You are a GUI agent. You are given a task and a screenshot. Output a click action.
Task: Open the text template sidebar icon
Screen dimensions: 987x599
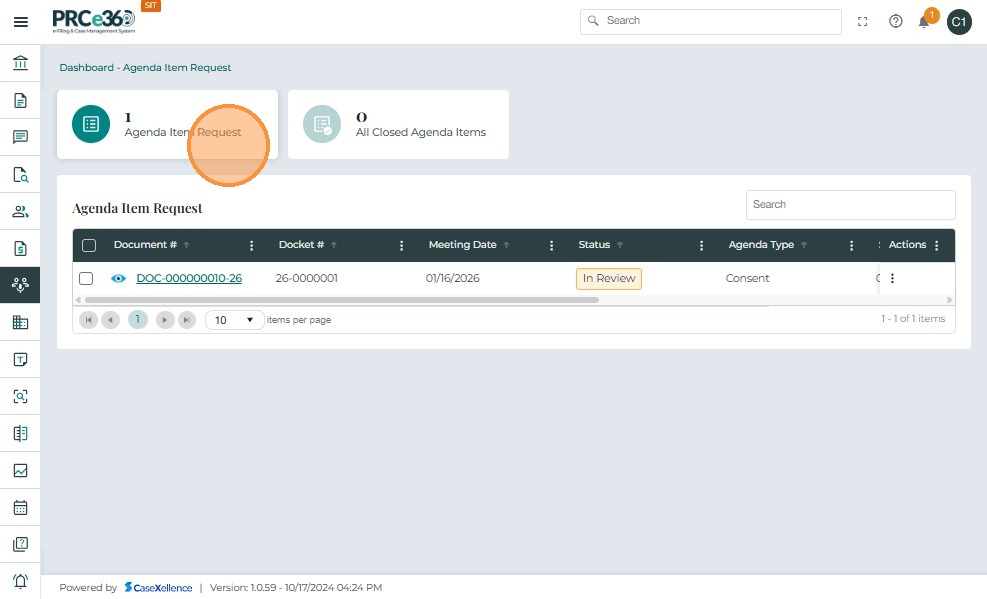[x=20, y=359]
